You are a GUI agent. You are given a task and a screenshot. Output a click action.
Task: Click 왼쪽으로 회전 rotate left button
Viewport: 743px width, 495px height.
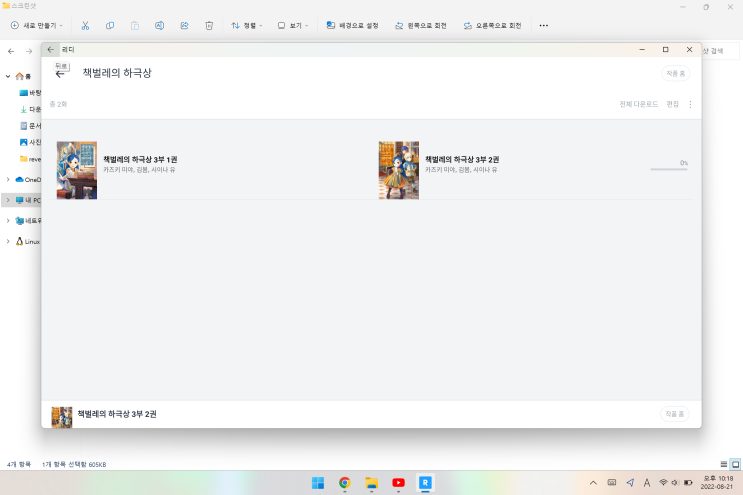pos(421,26)
